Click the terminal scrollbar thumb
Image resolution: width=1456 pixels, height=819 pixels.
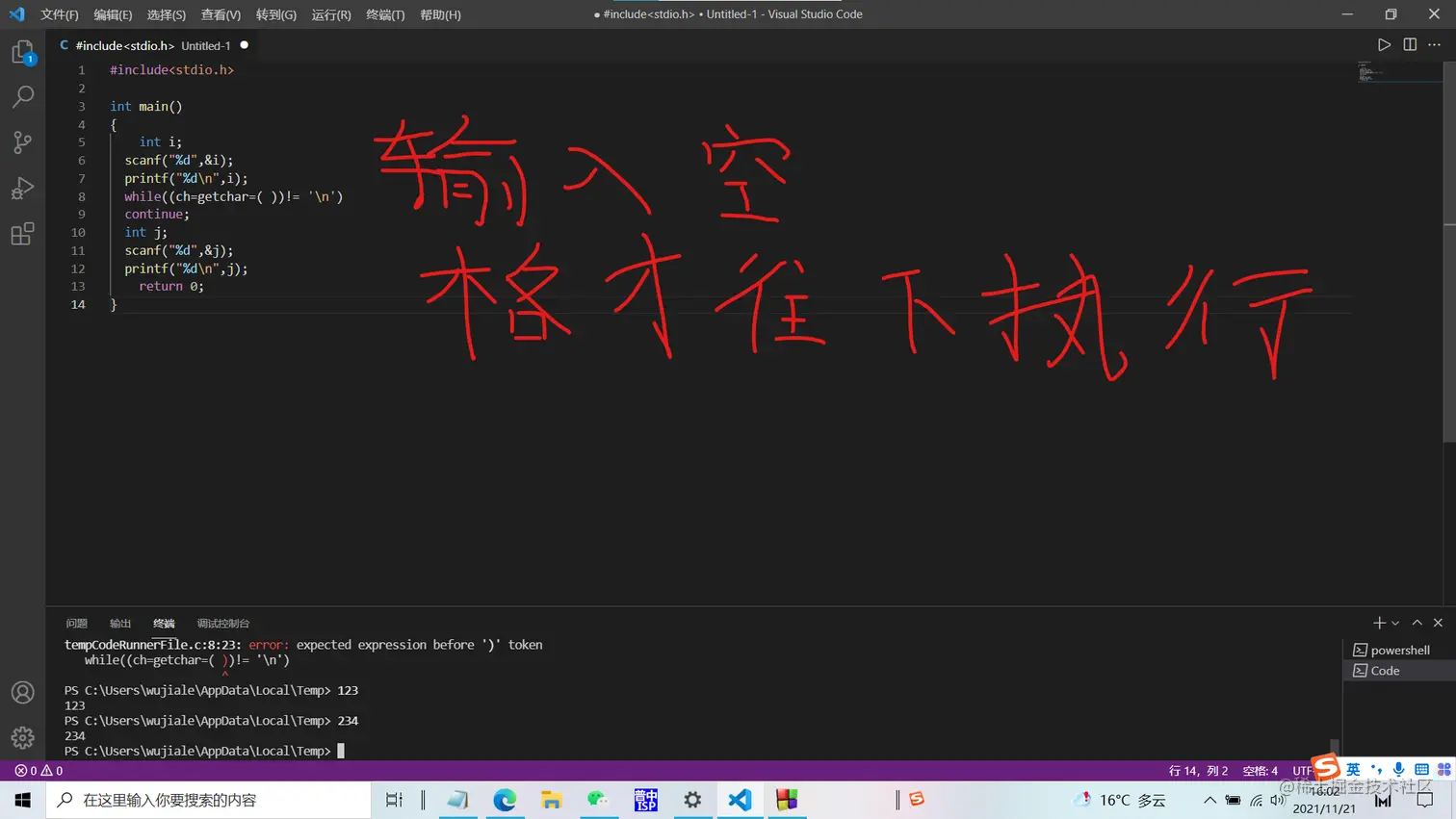click(x=1335, y=746)
